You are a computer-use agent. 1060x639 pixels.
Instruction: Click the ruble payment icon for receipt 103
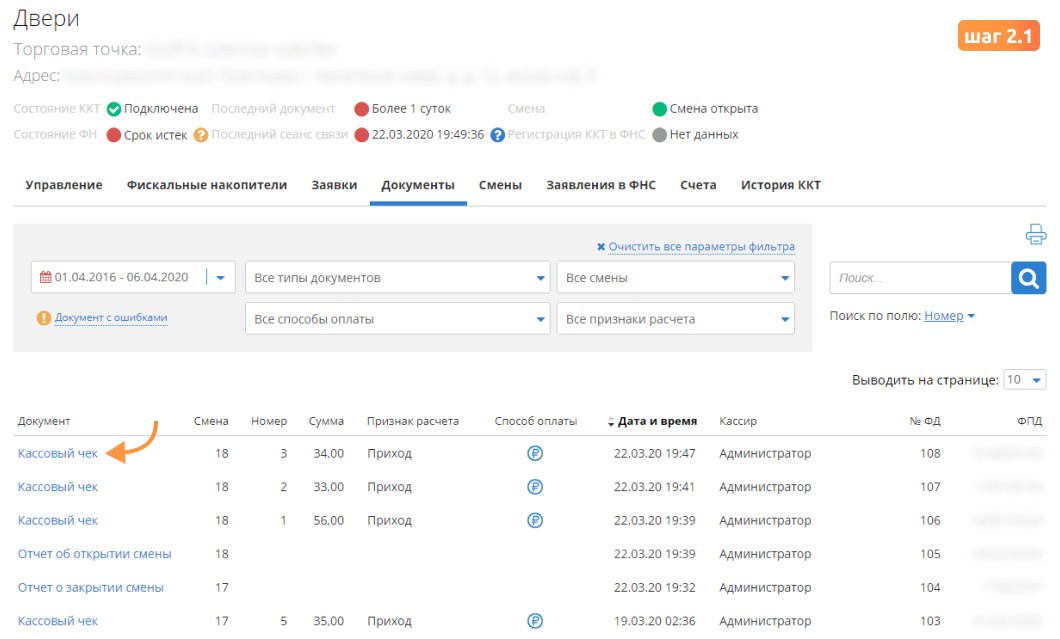coord(535,621)
